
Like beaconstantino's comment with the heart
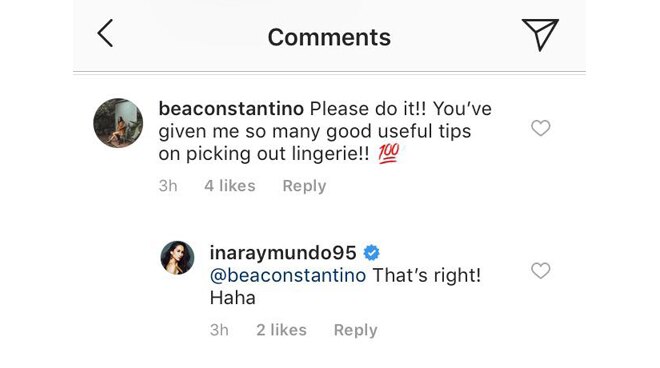pyautogui.click(x=540, y=128)
